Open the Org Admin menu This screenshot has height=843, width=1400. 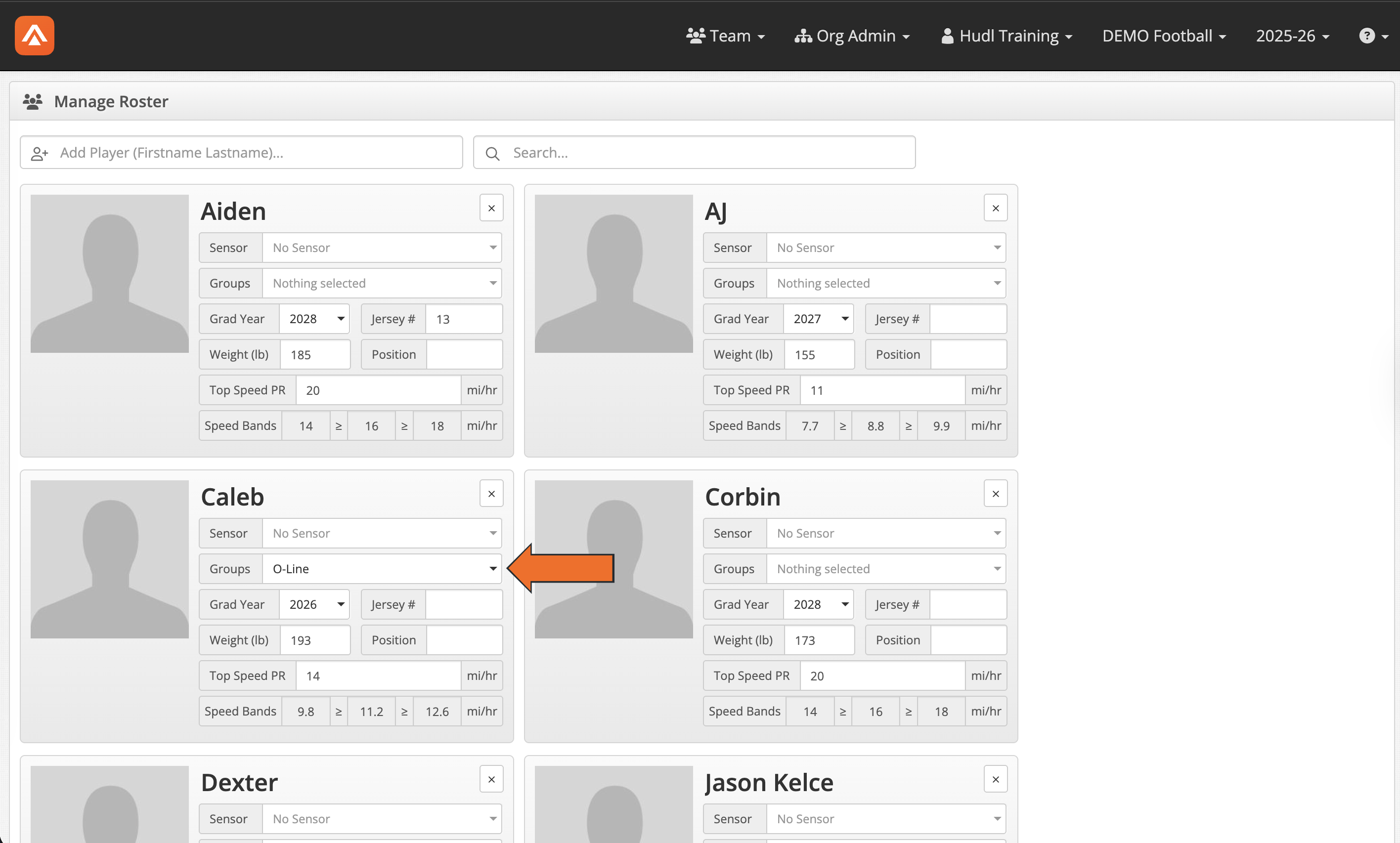point(852,36)
